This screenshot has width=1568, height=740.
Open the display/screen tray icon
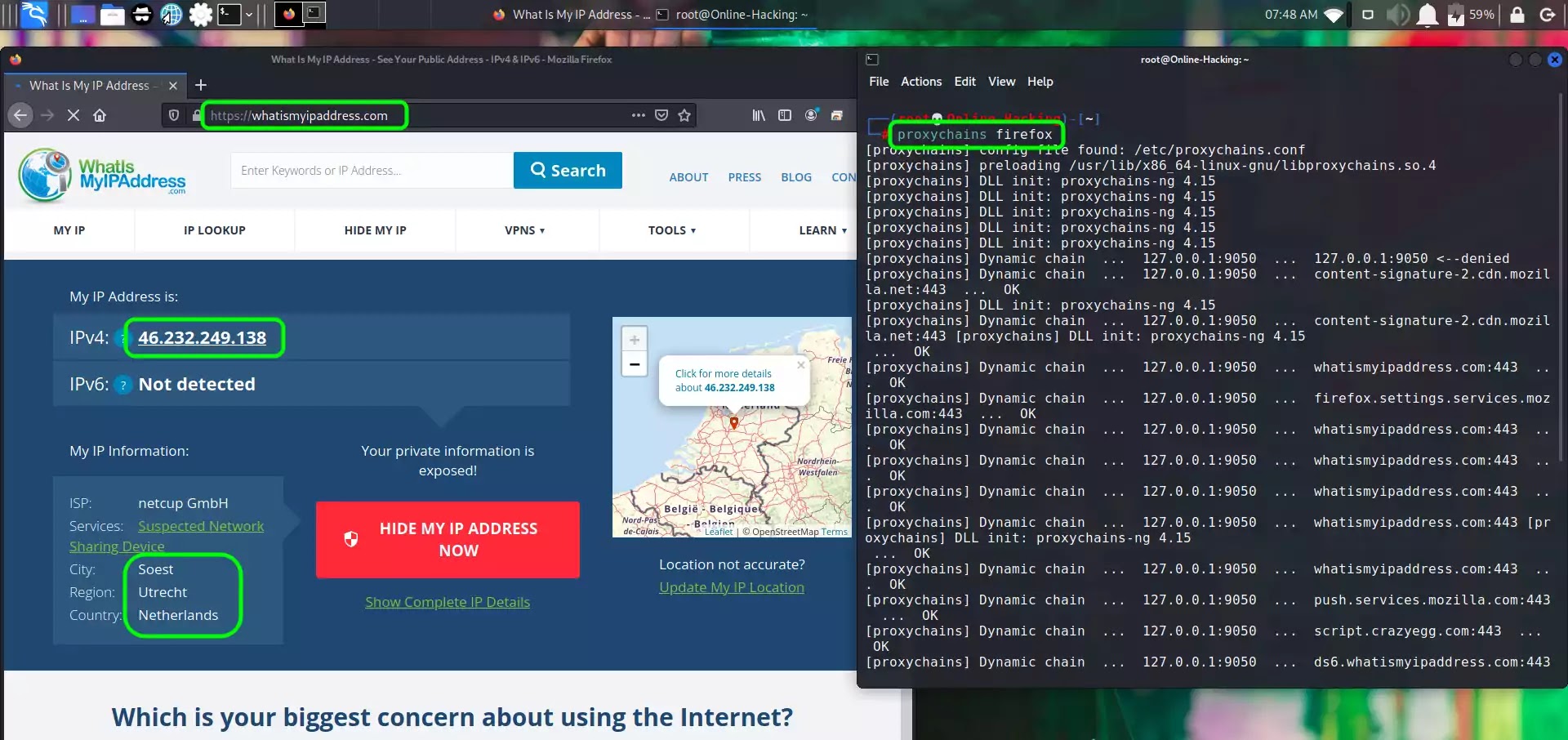pos(1368,15)
